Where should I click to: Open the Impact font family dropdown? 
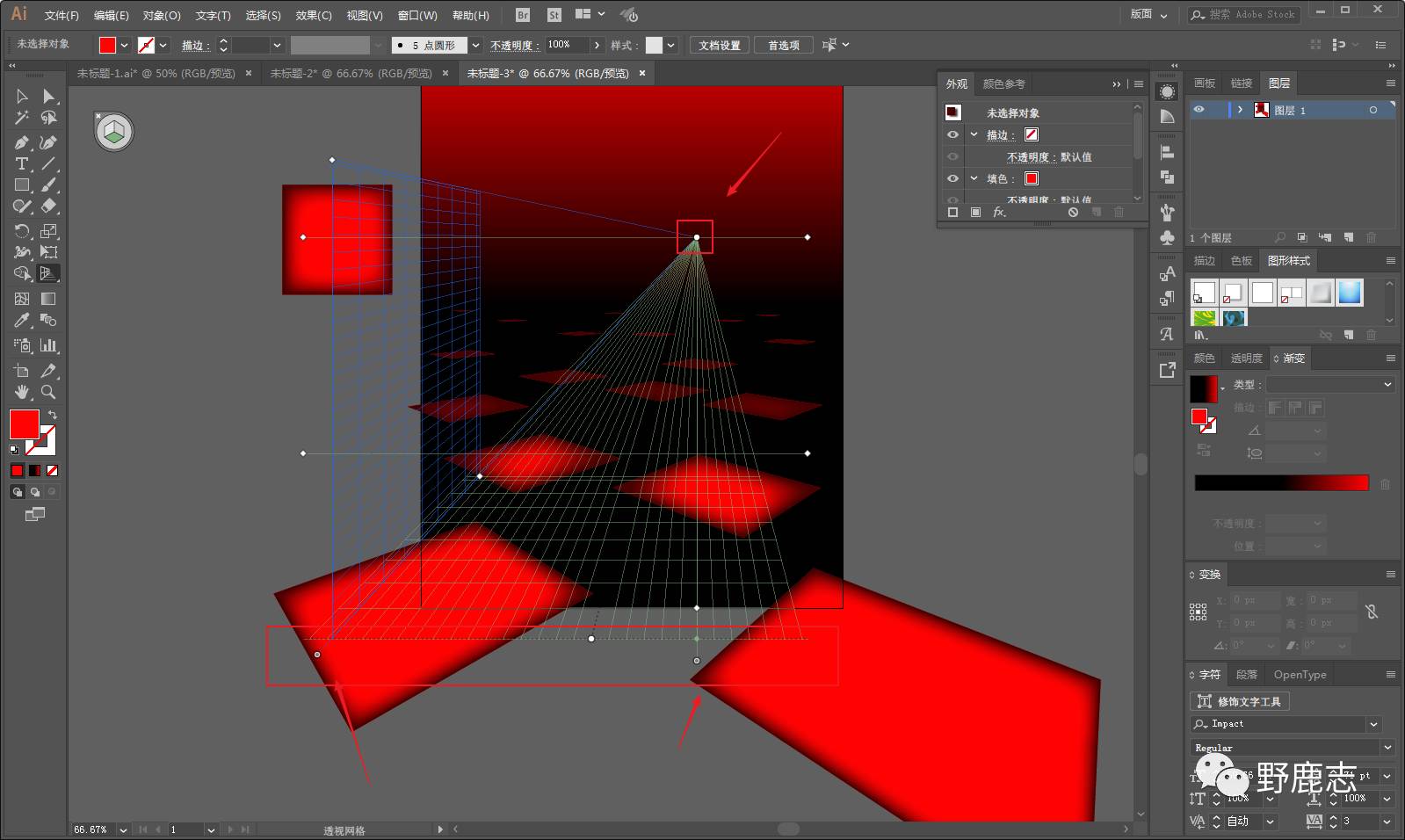point(1373,724)
